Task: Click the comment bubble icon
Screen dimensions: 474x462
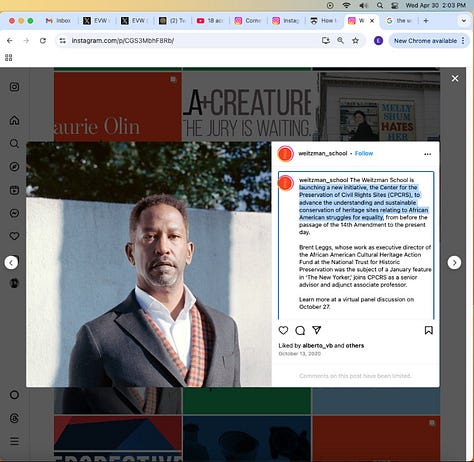Action: click(300, 330)
